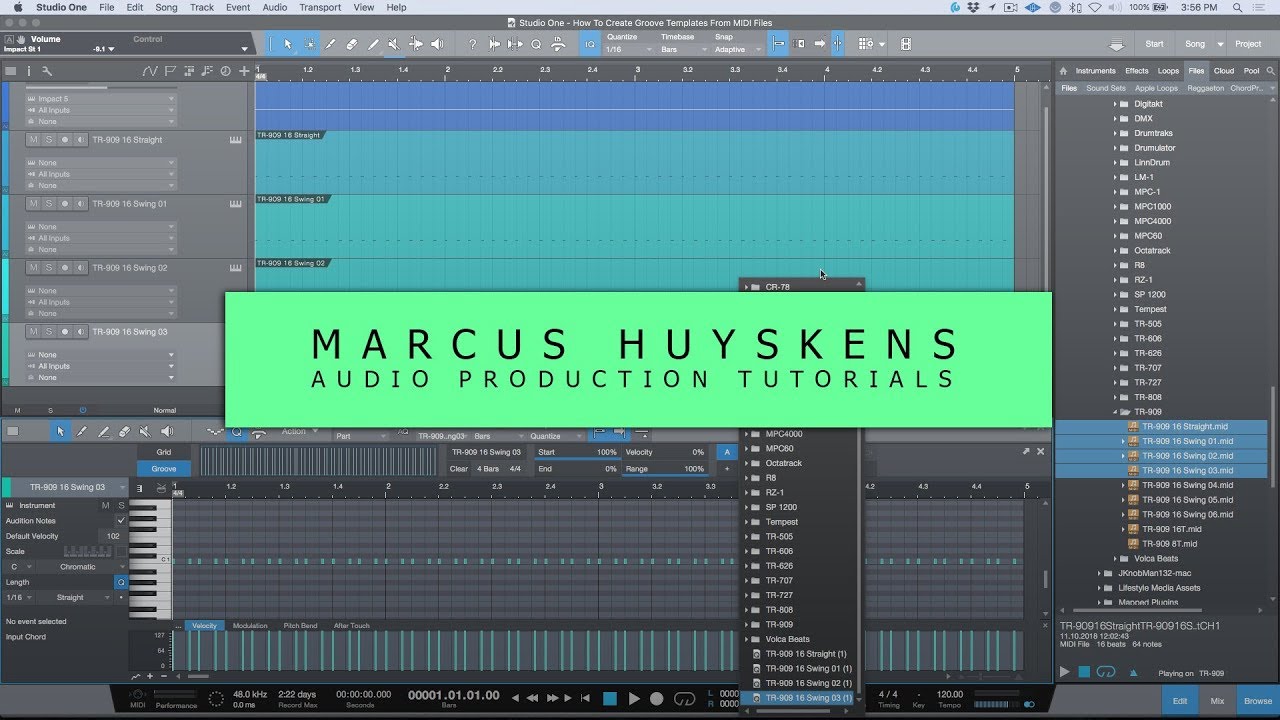This screenshot has height=720, width=1280.
Task: Click the drum editor icon beside keyboard
Action: click(x=161, y=488)
